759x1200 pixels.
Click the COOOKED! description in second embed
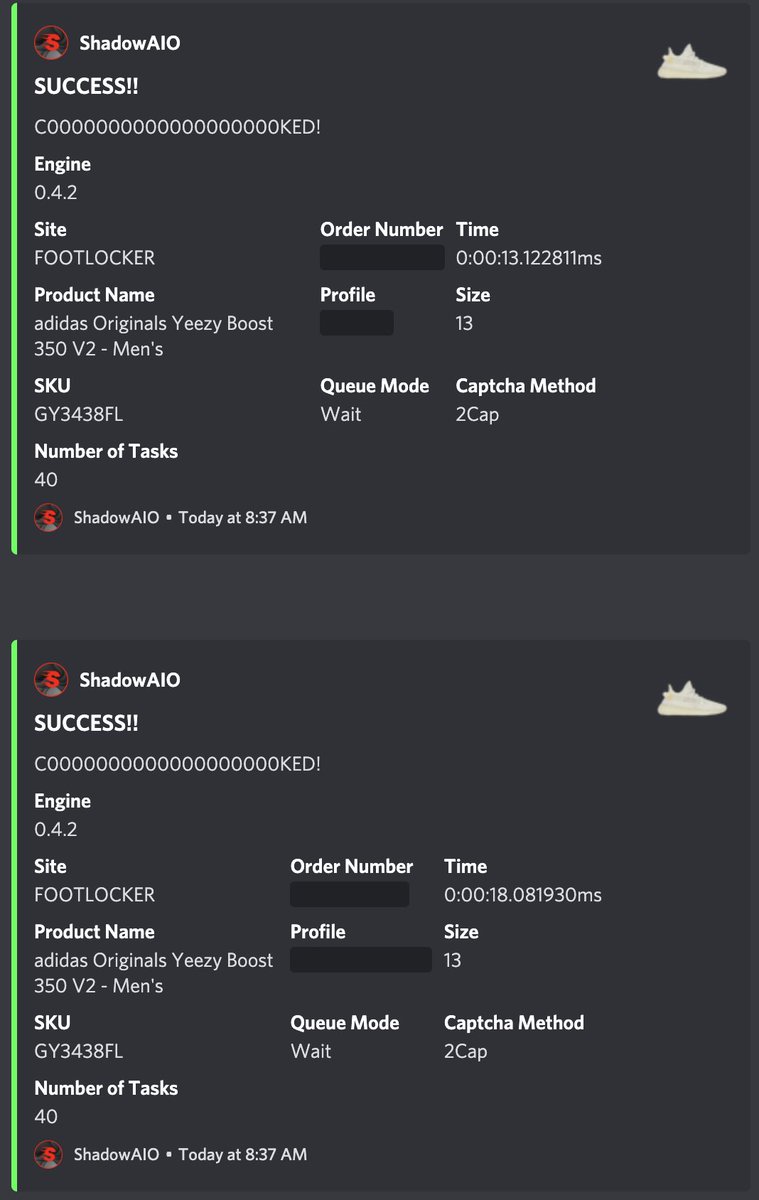pyautogui.click(x=178, y=764)
